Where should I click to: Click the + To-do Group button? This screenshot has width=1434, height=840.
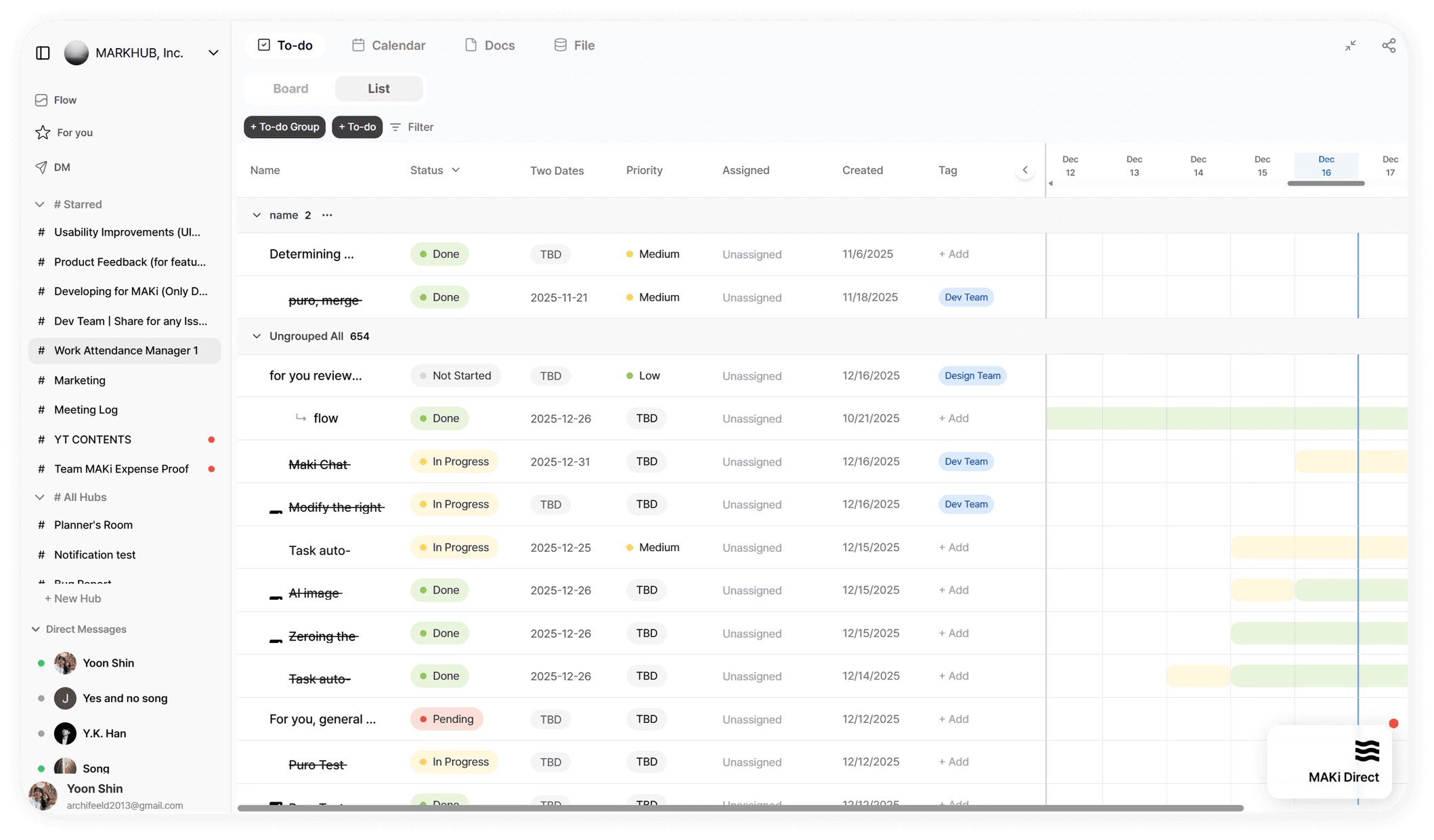[284, 127]
